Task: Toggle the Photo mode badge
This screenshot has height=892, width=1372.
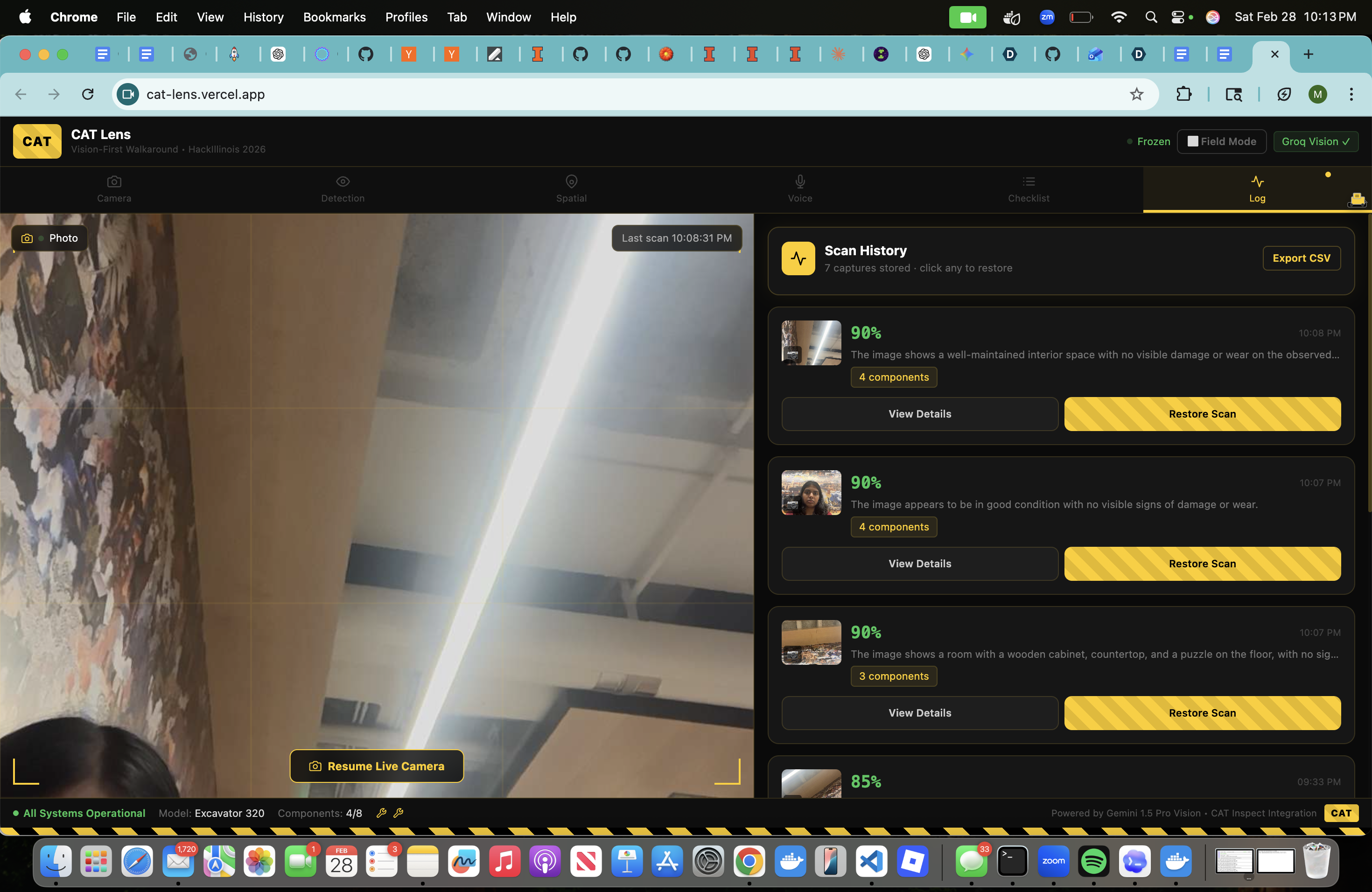Action: click(x=49, y=238)
